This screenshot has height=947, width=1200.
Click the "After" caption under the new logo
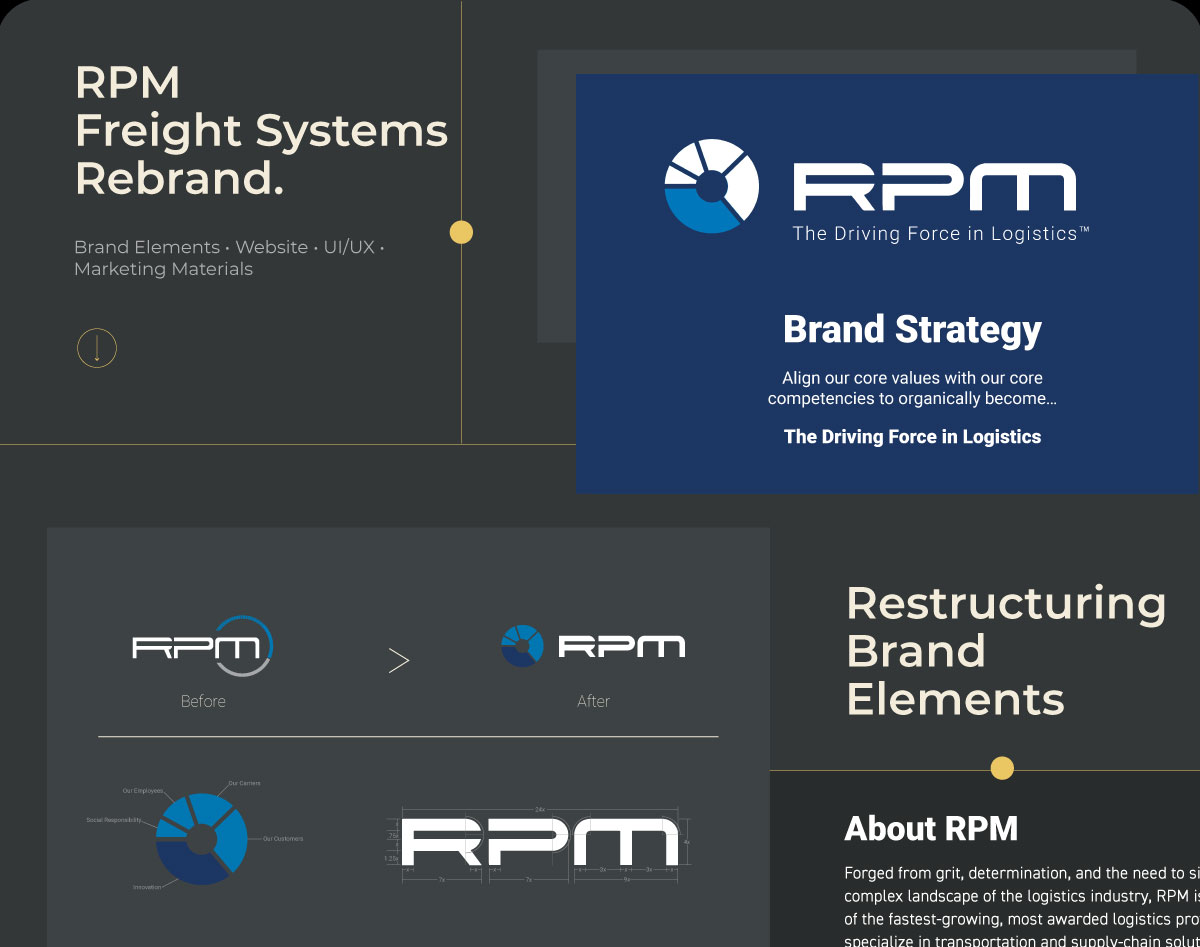click(593, 702)
